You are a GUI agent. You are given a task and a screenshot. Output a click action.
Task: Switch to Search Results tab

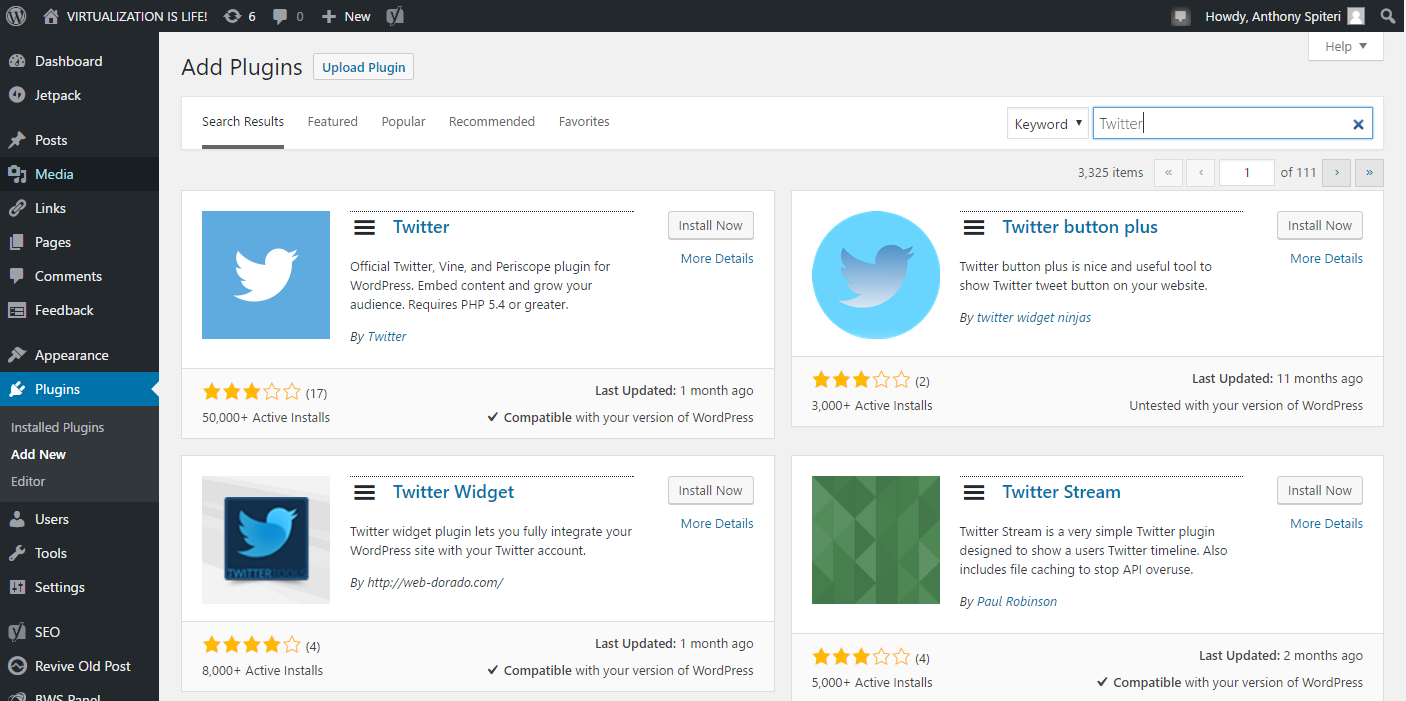click(x=243, y=122)
